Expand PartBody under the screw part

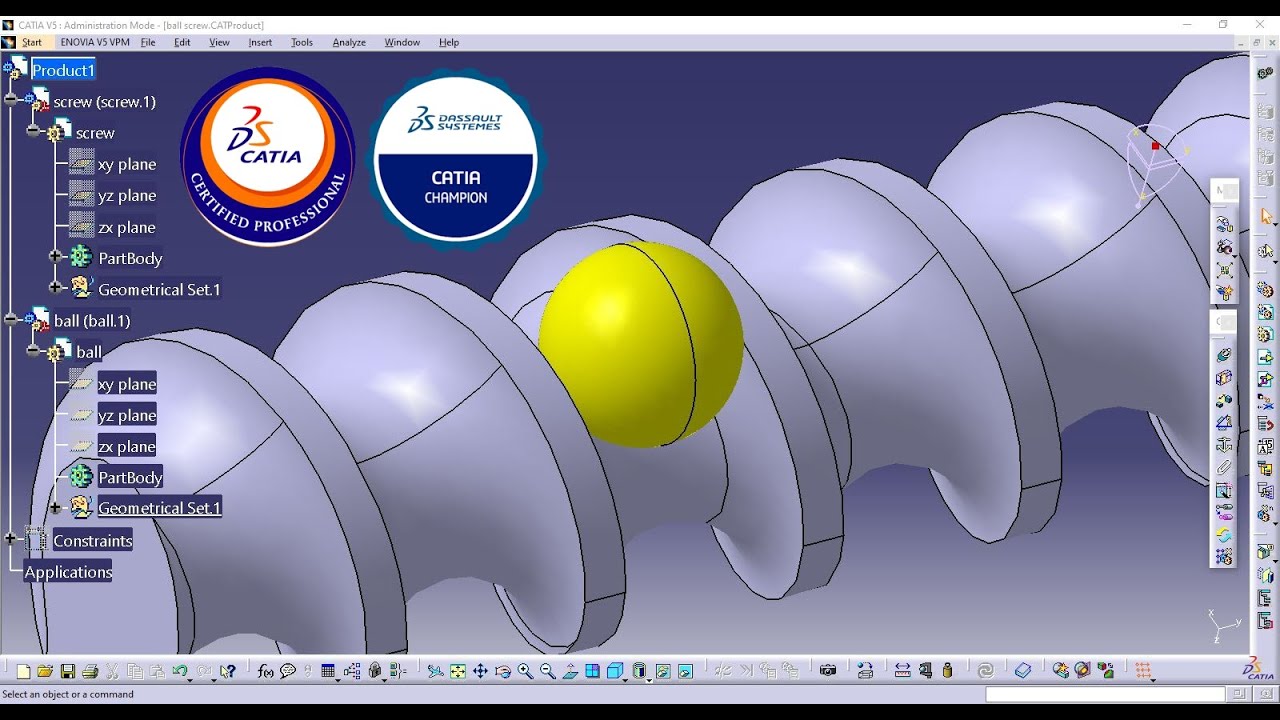(x=55, y=257)
